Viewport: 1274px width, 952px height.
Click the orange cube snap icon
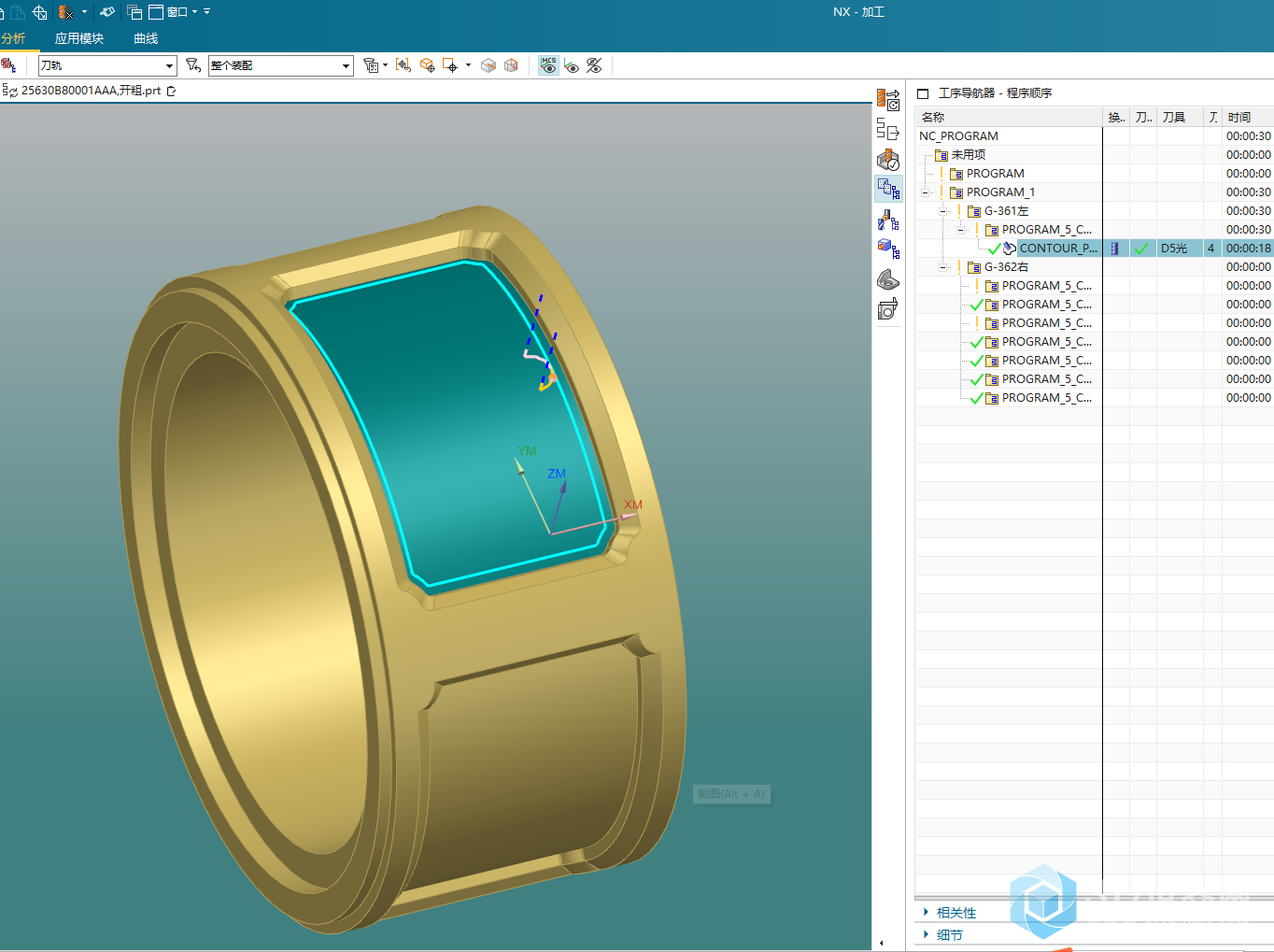[427, 65]
